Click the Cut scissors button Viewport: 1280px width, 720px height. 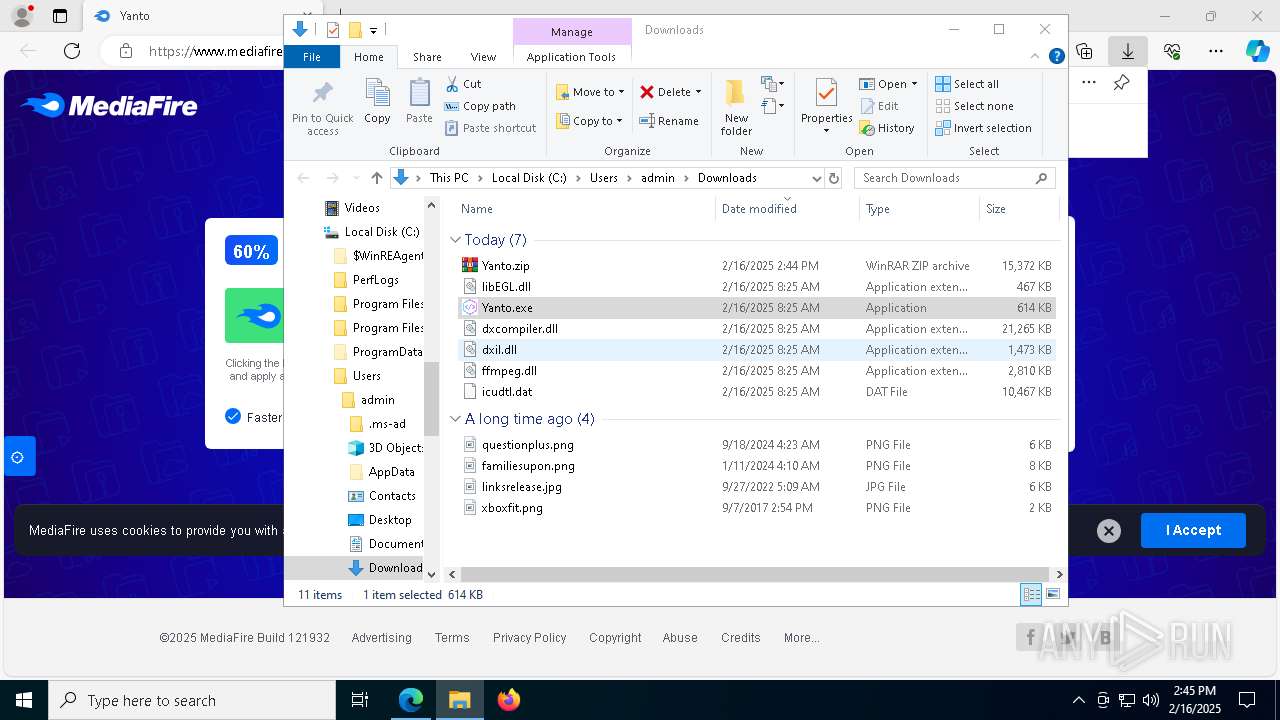(463, 84)
